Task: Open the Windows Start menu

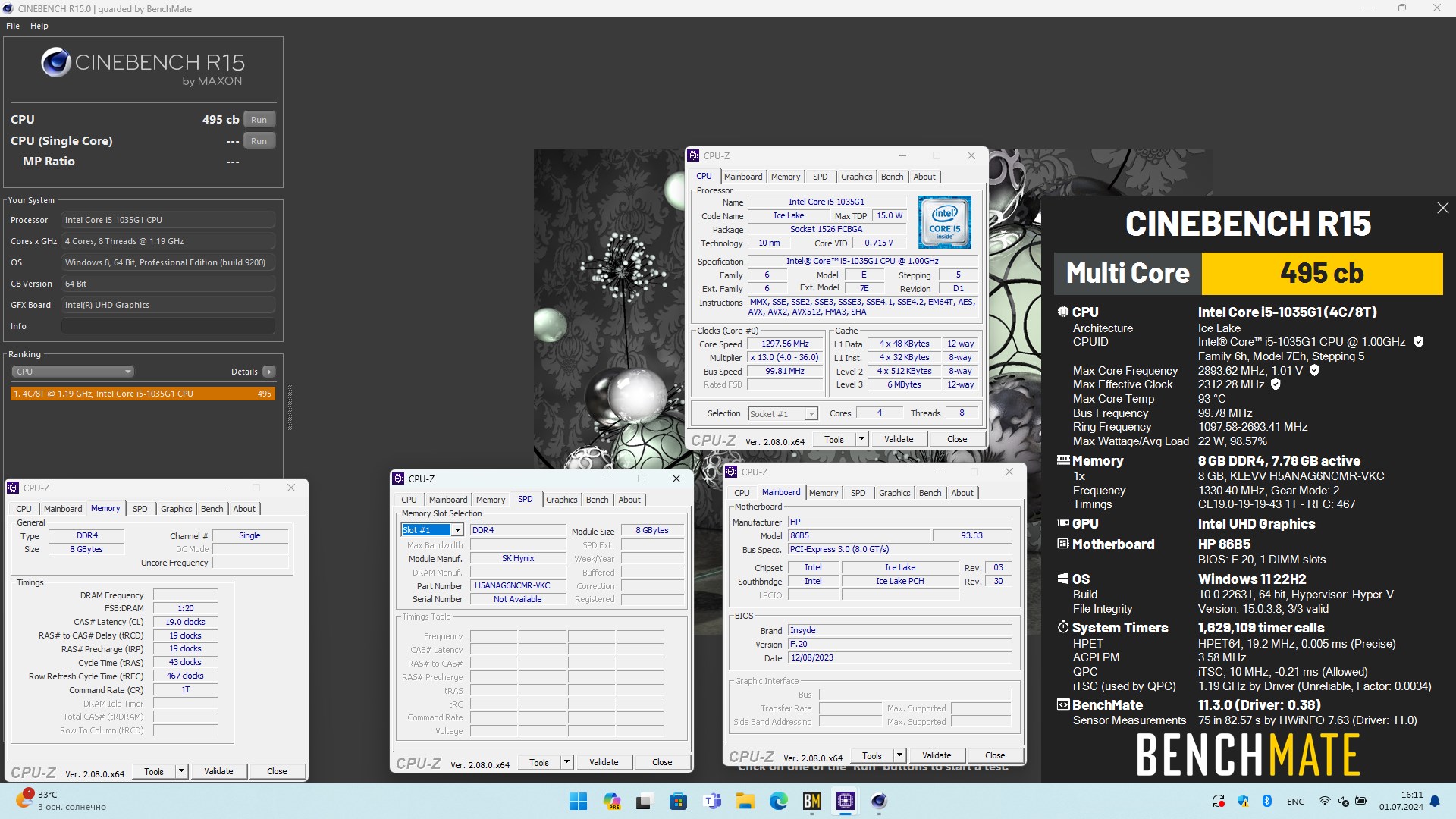Action: click(x=578, y=801)
